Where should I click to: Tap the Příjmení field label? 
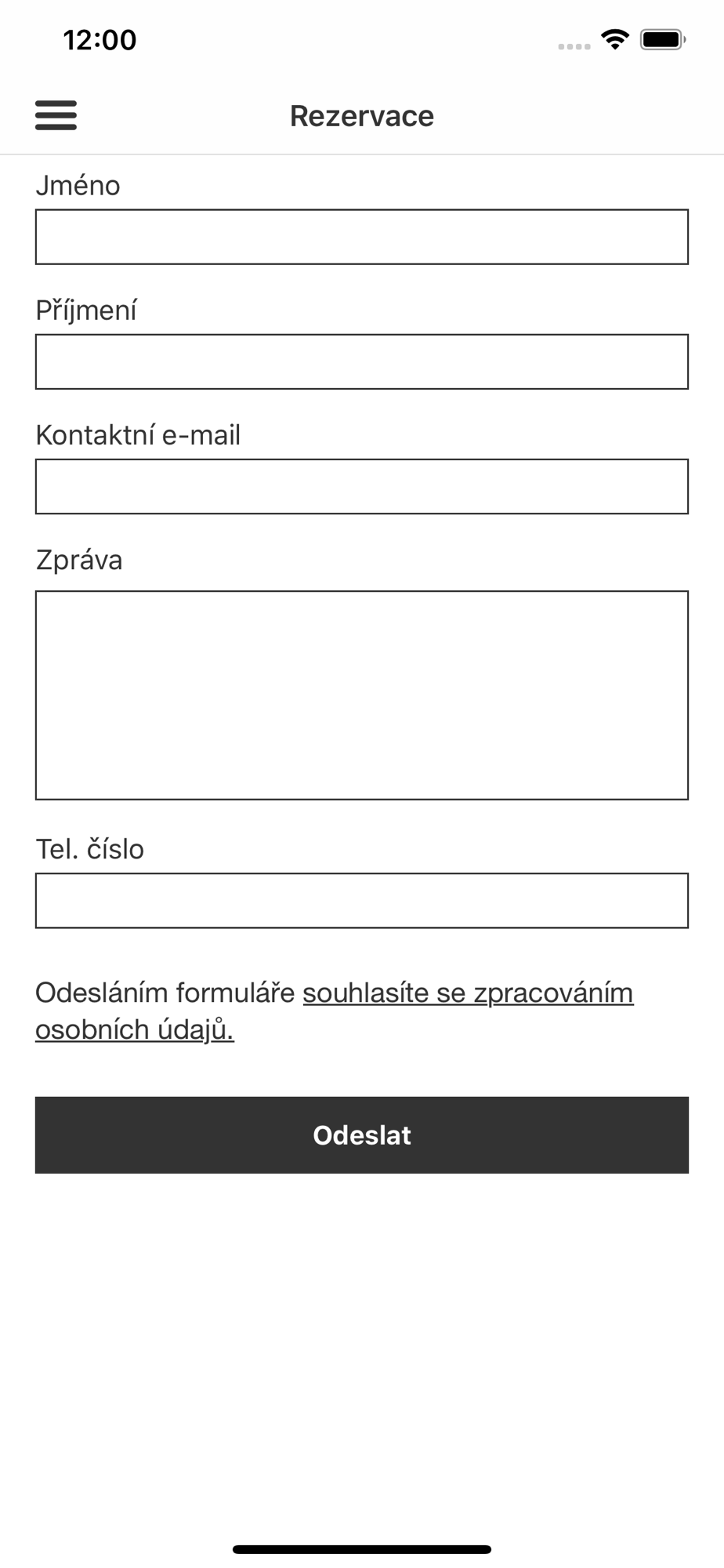tap(86, 310)
